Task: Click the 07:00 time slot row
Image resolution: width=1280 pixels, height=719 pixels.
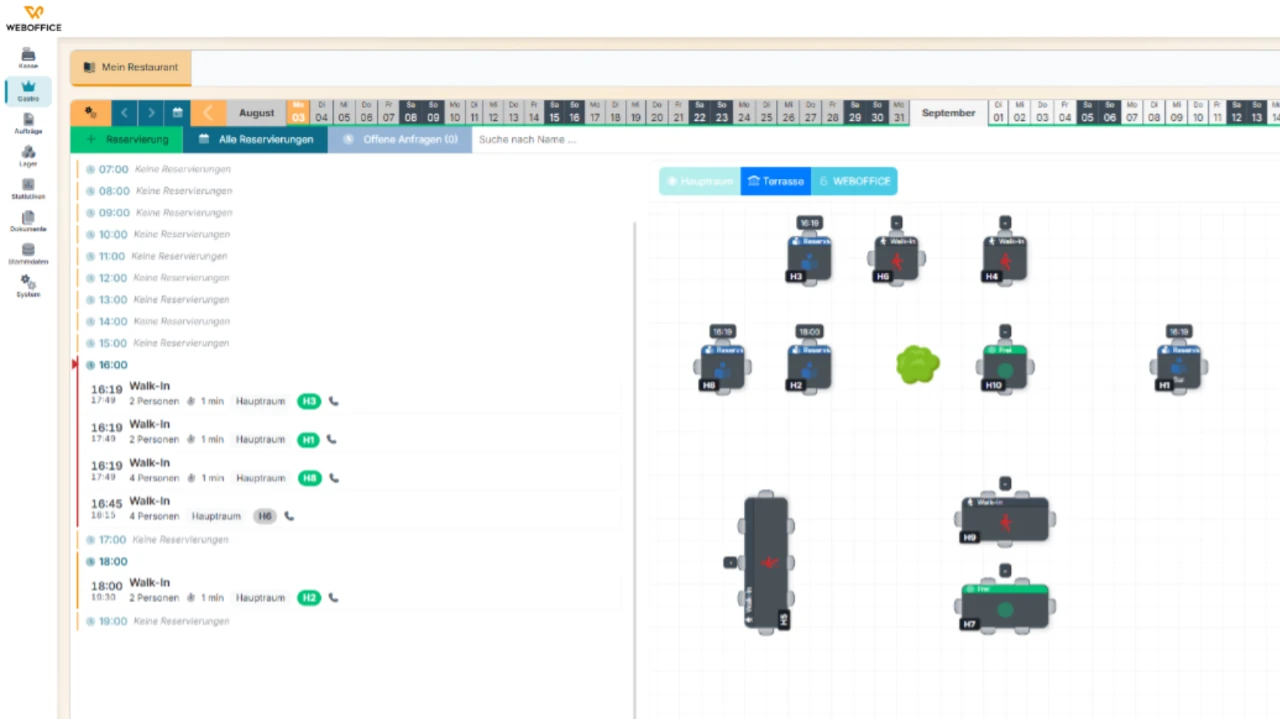Action: coord(350,169)
